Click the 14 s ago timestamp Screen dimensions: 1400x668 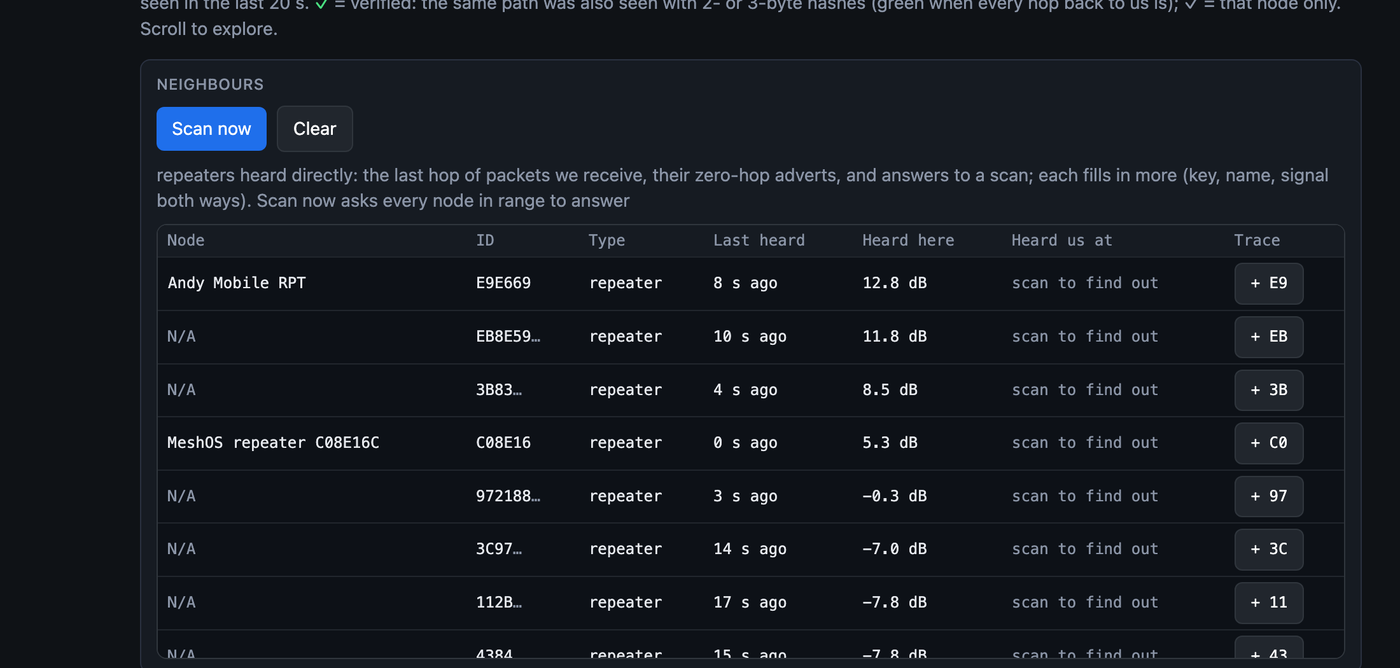[x=750, y=549]
